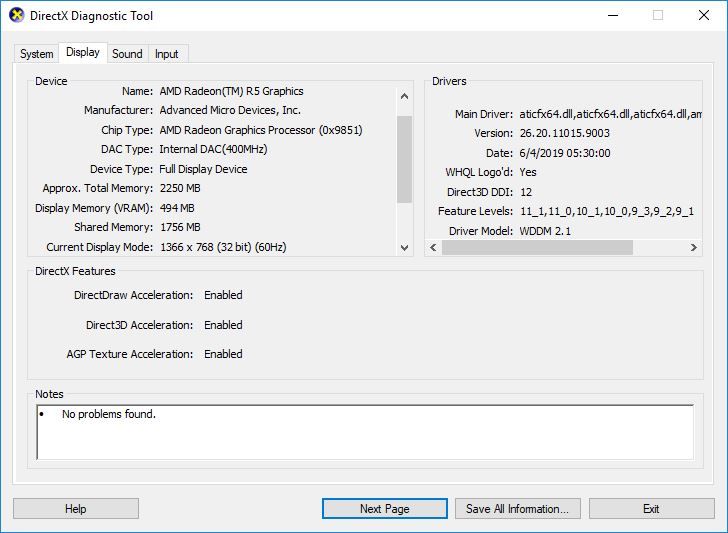Click the 'Current Display Mode:' label
Image resolution: width=728 pixels, height=533 pixels.
tap(99, 247)
